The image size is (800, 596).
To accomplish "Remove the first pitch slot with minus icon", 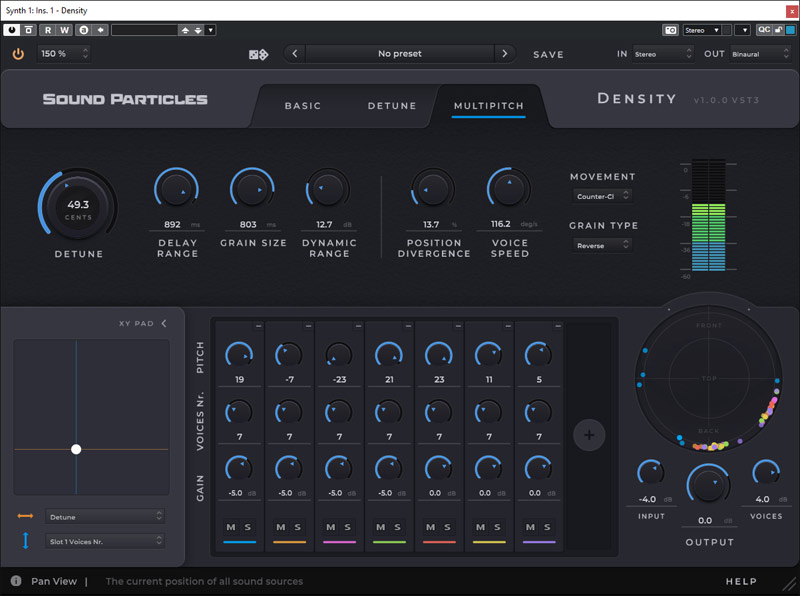I will (257, 327).
